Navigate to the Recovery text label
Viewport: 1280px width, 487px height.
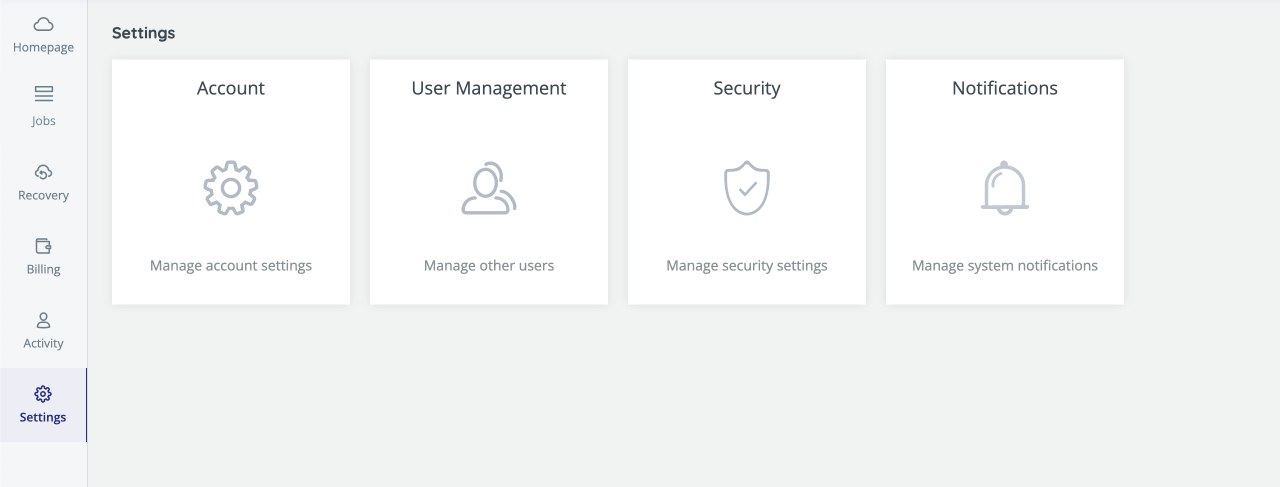click(43, 195)
